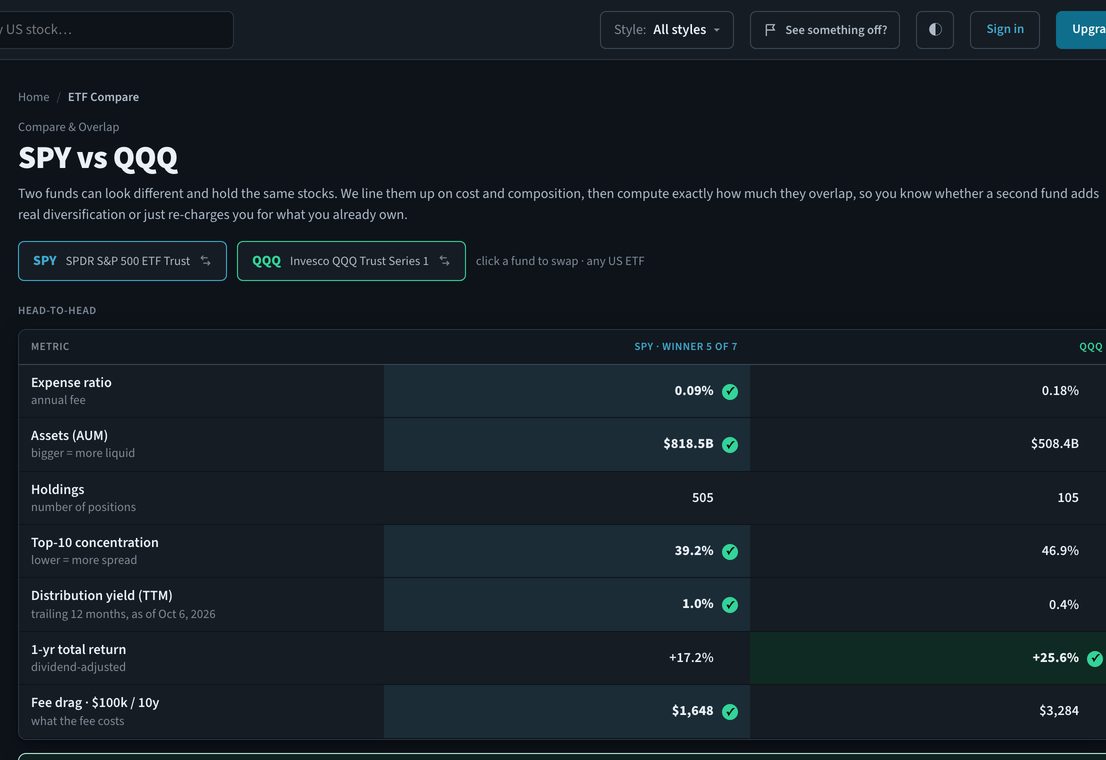Screen dimensions: 1106x760
Task: Click the QQQ yield value 0.4%
Action: click(1064, 605)
